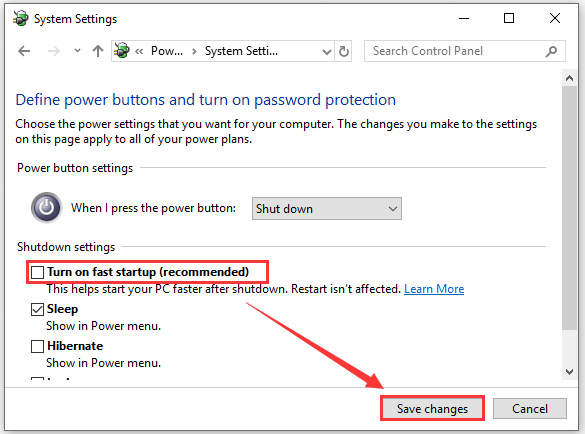Enable Turn on fast startup checkbox
Viewport: 585px width, 434px height.
click(37, 272)
